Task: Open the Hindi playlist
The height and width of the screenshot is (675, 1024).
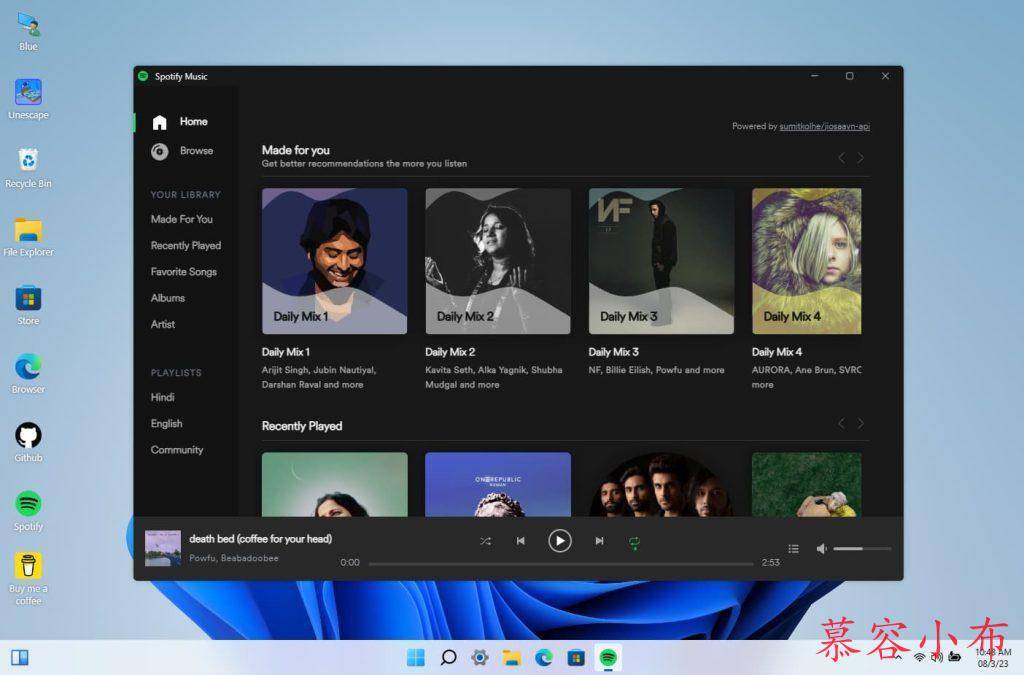Action: point(163,398)
